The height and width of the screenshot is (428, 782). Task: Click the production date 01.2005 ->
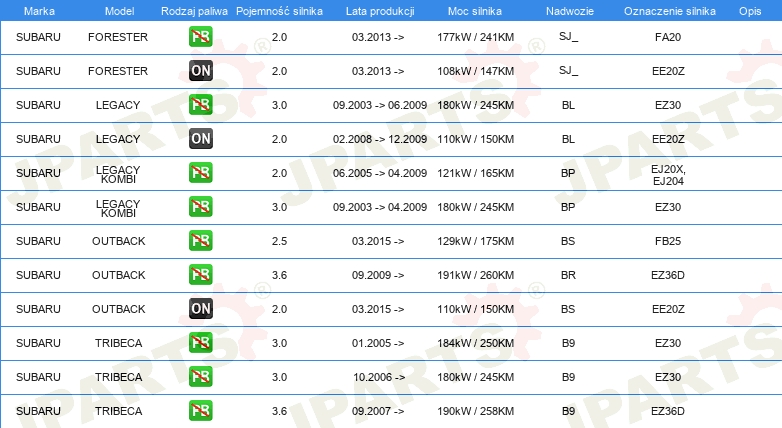[x=378, y=343]
